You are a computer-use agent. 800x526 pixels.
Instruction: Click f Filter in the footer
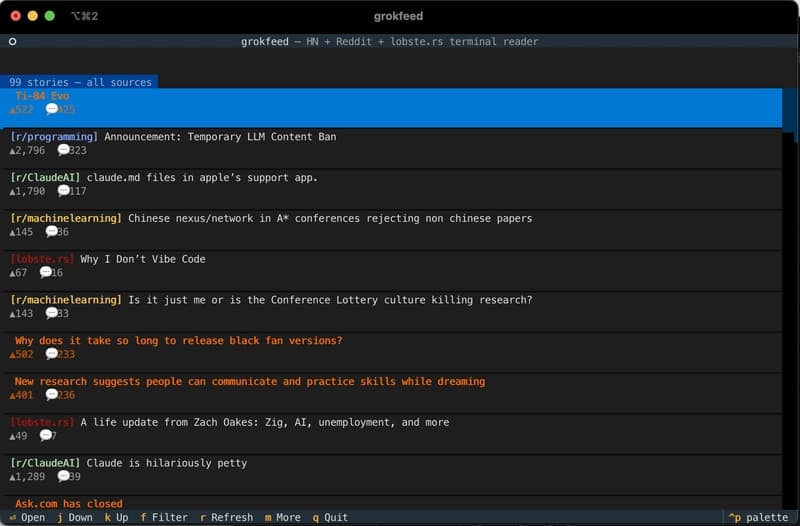[x=164, y=517]
